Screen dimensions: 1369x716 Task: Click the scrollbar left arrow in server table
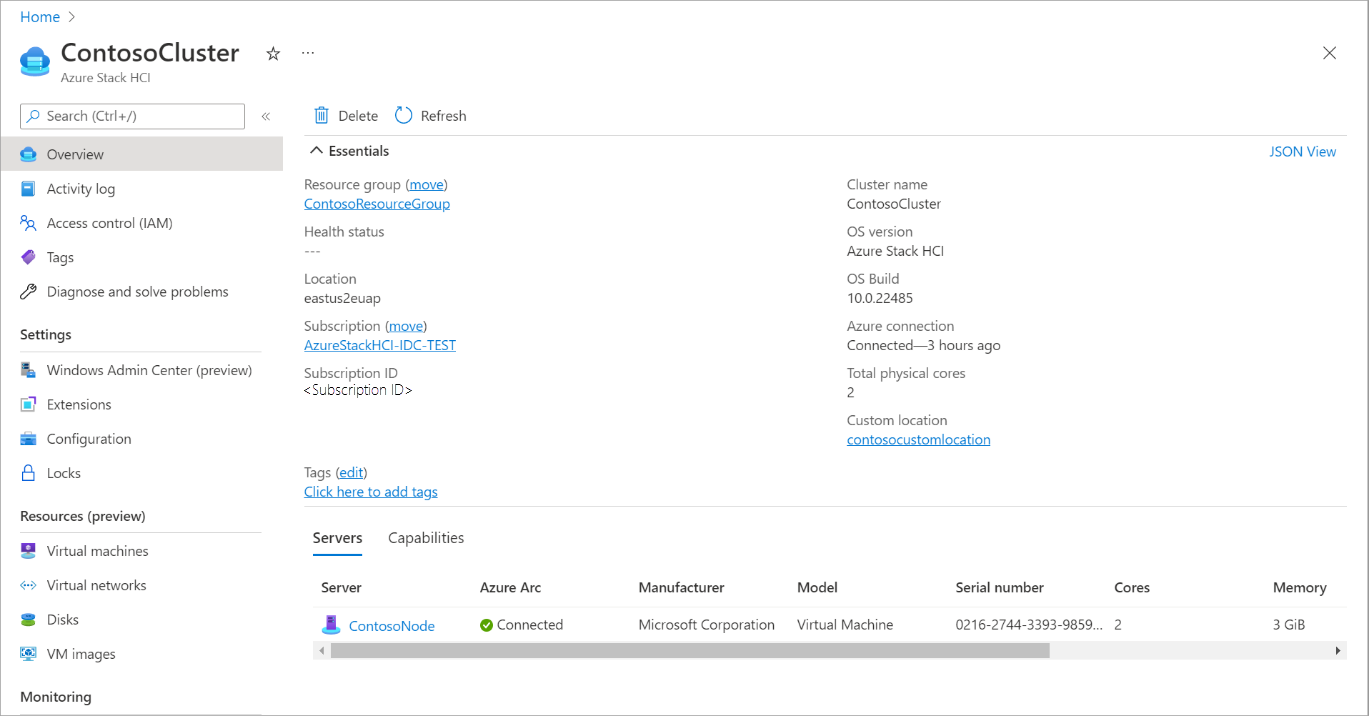[x=321, y=651]
